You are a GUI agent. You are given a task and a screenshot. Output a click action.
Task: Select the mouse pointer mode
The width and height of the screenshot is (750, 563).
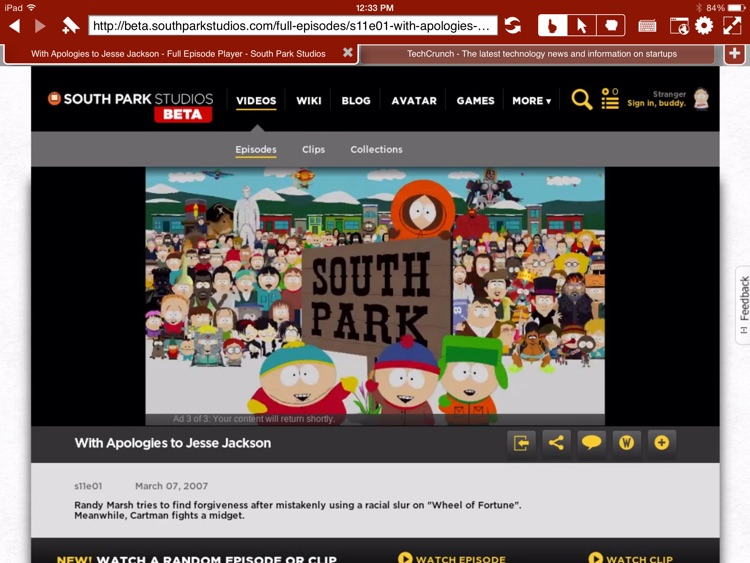(582, 25)
